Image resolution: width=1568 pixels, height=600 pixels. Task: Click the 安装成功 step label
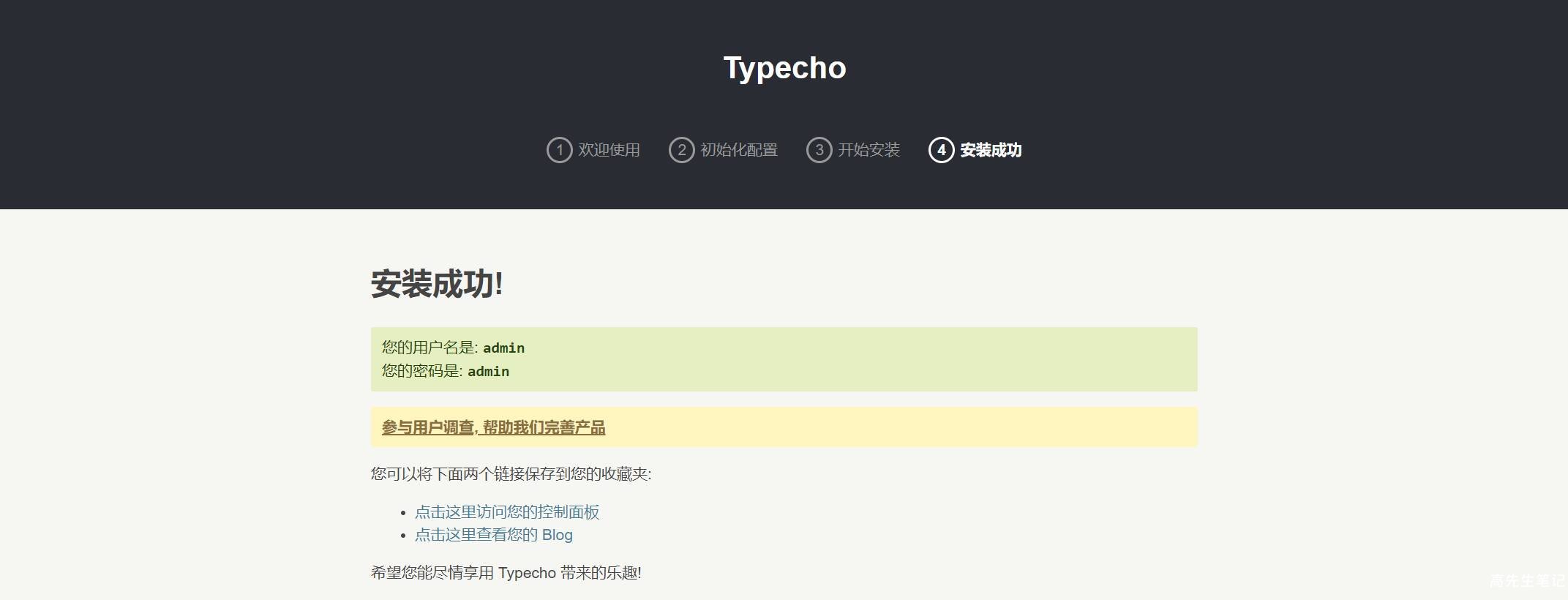[991, 150]
